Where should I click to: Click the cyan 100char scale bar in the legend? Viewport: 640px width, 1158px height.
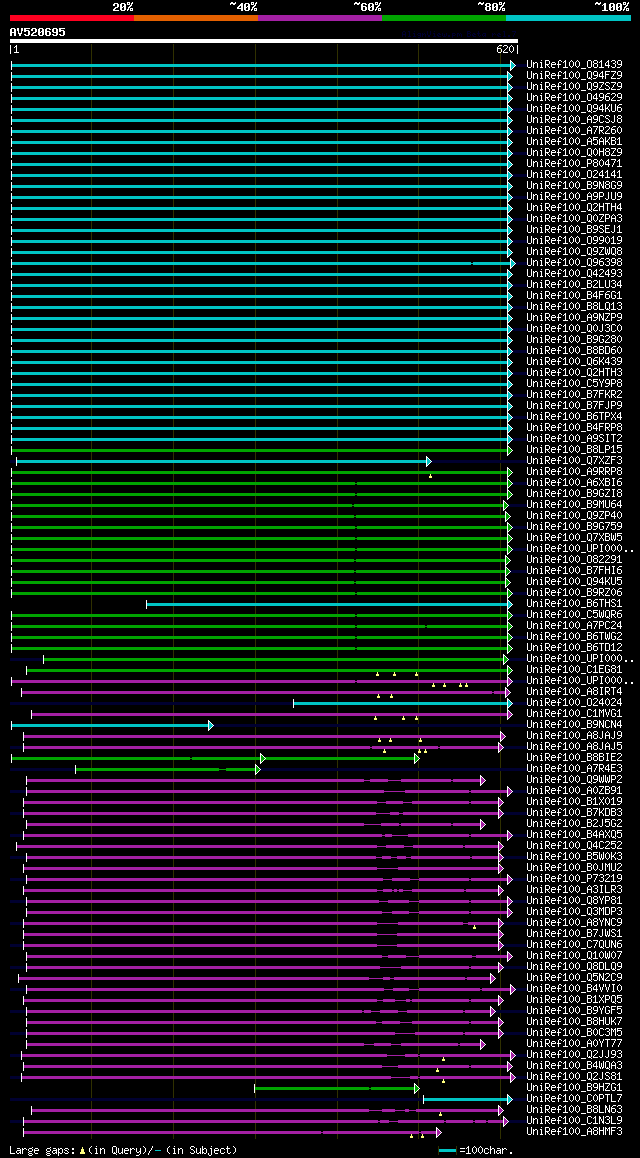point(447,1151)
